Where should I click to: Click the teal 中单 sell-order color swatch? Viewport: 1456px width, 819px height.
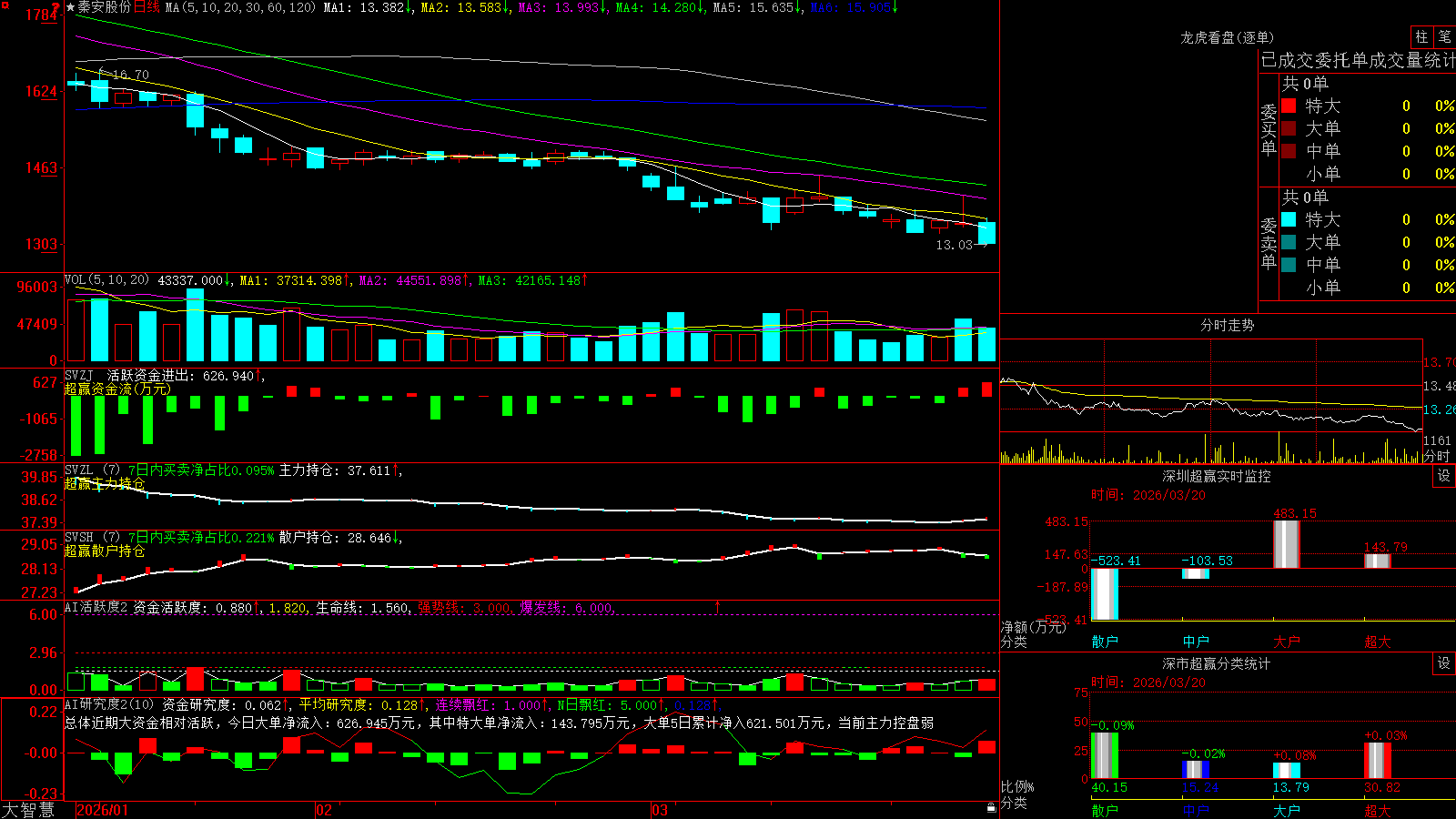pyautogui.click(x=1289, y=265)
